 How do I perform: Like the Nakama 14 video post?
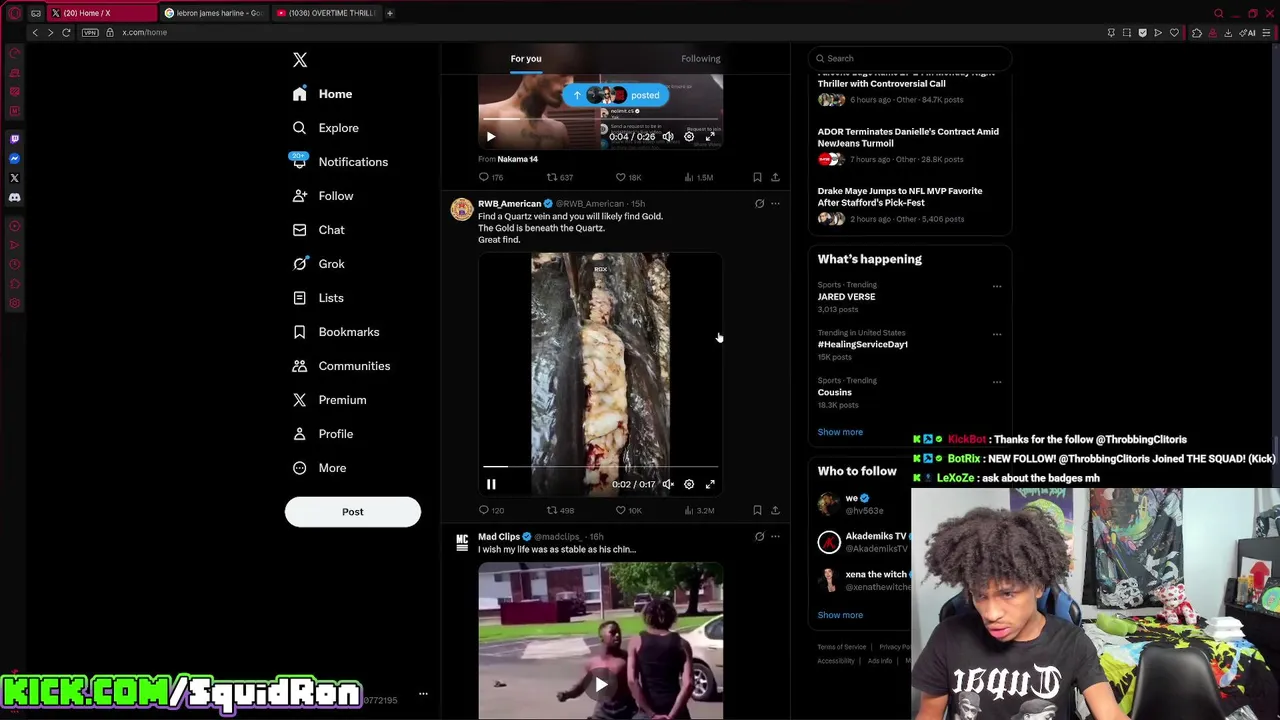click(x=628, y=177)
